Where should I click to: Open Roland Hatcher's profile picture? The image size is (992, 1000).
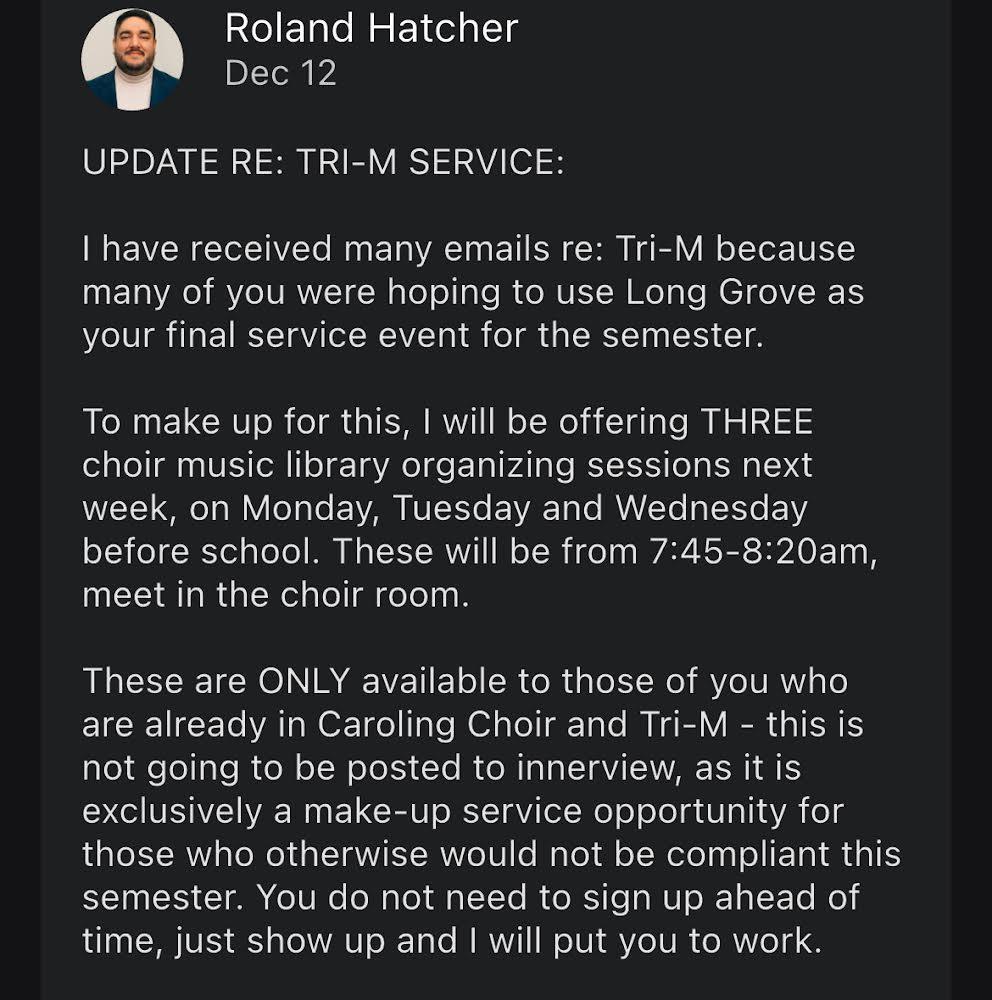pyautogui.click(x=132, y=60)
